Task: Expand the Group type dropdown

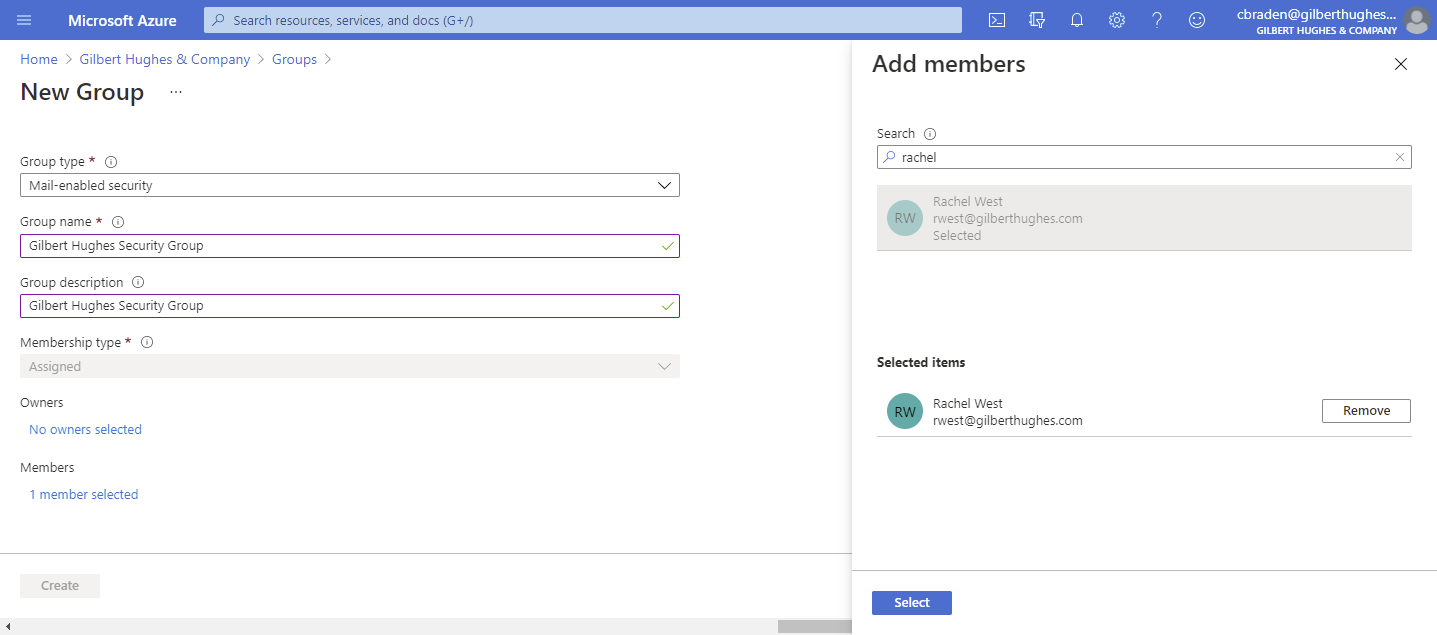Action: pos(350,185)
